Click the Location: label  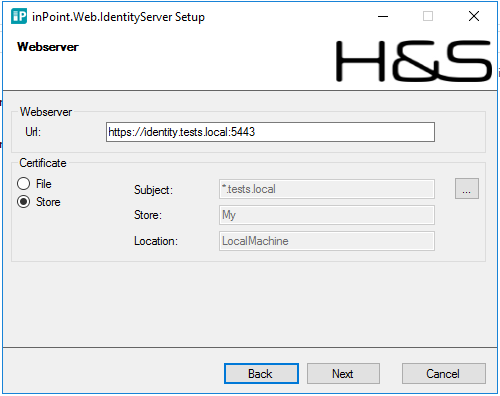[x=156, y=241]
